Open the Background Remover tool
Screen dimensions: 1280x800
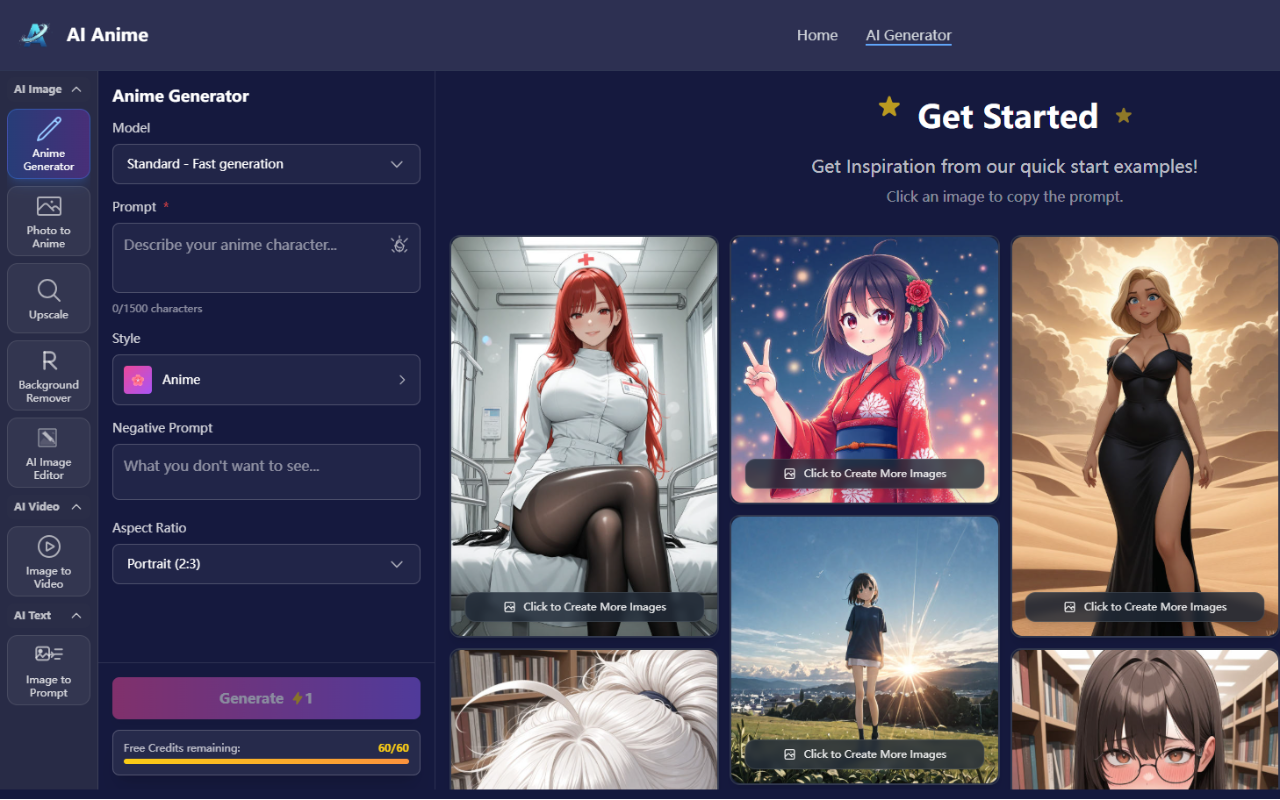(48, 375)
